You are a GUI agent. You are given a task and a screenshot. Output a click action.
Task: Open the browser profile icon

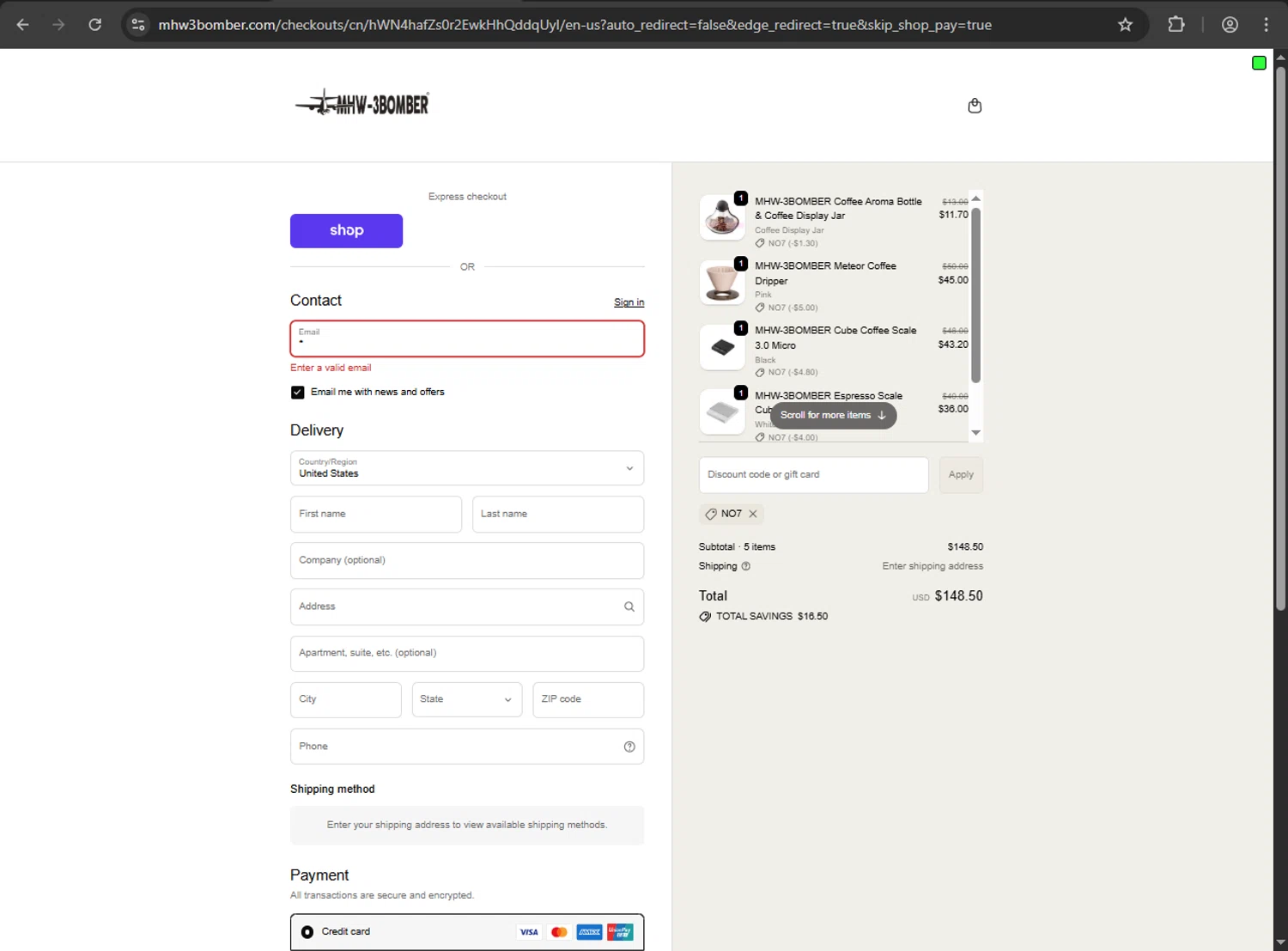click(1230, 25)
